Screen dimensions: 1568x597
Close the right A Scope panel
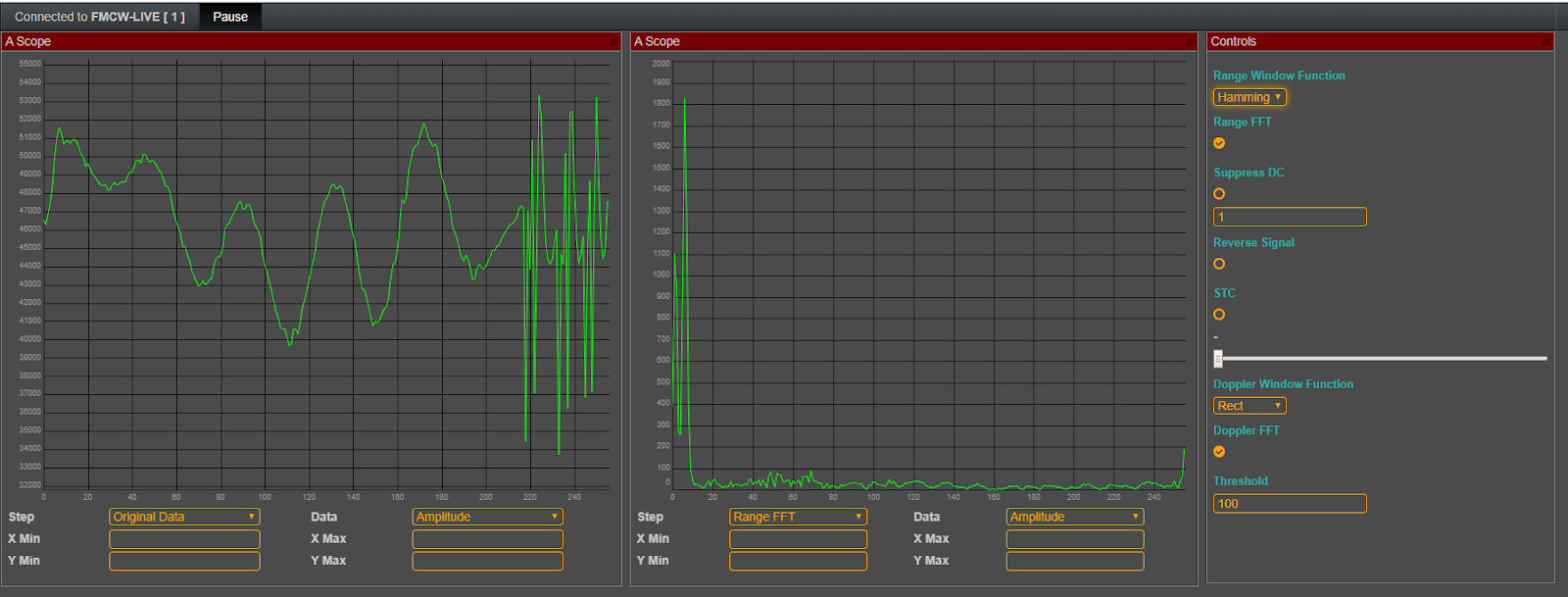point(1190,42)
